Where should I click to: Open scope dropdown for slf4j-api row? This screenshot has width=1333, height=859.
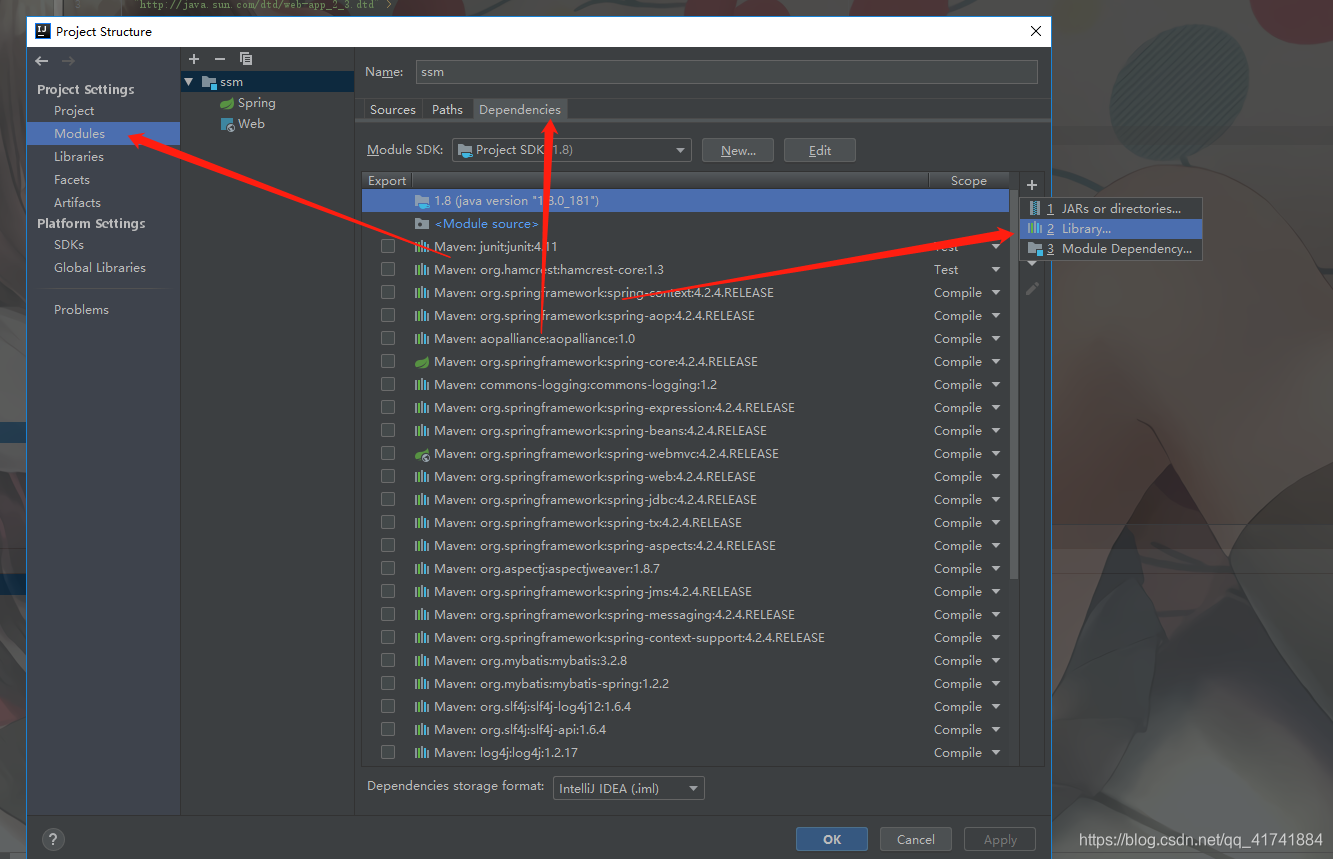[996, 730]
